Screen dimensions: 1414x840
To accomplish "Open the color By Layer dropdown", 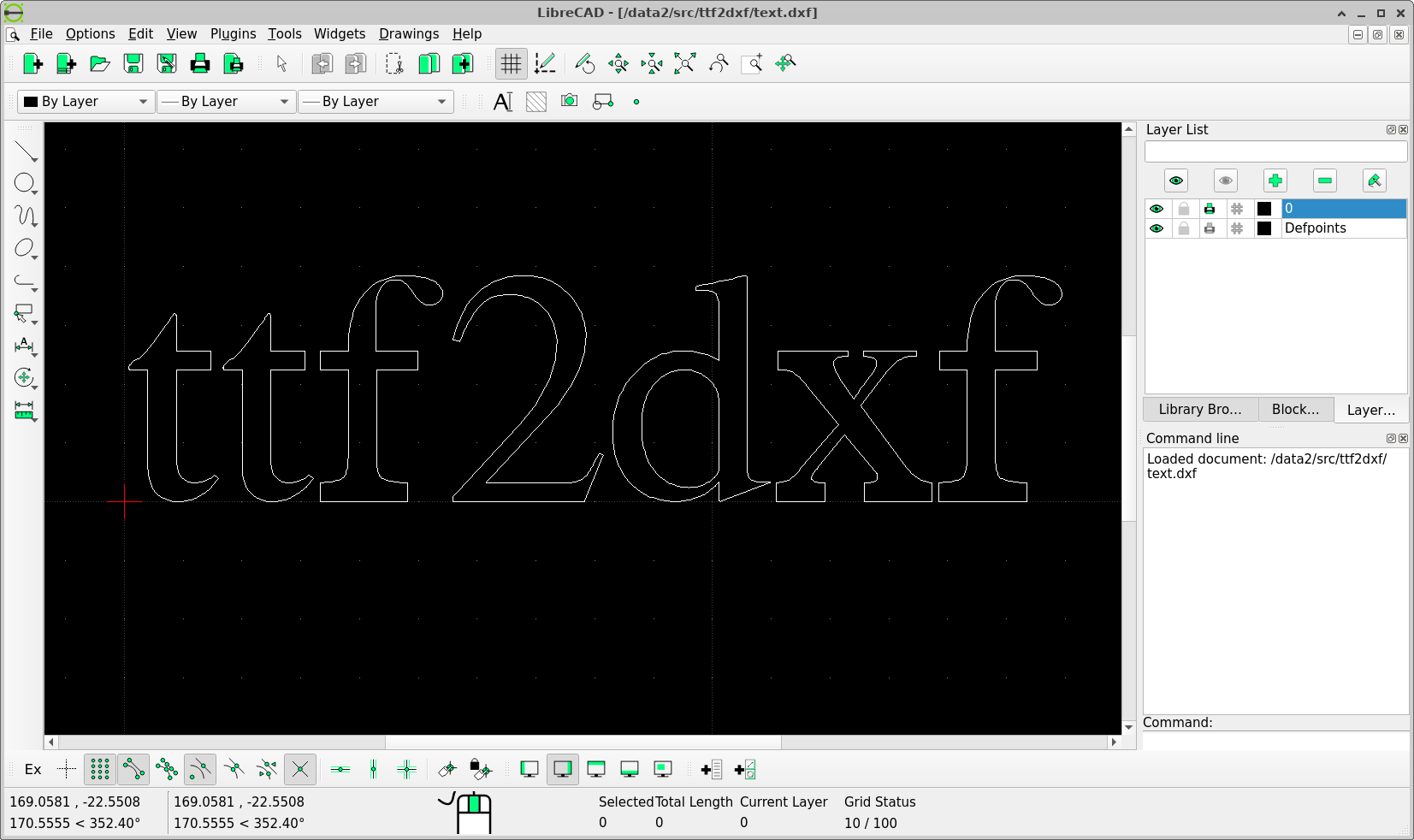I will [x=86, y=102].
